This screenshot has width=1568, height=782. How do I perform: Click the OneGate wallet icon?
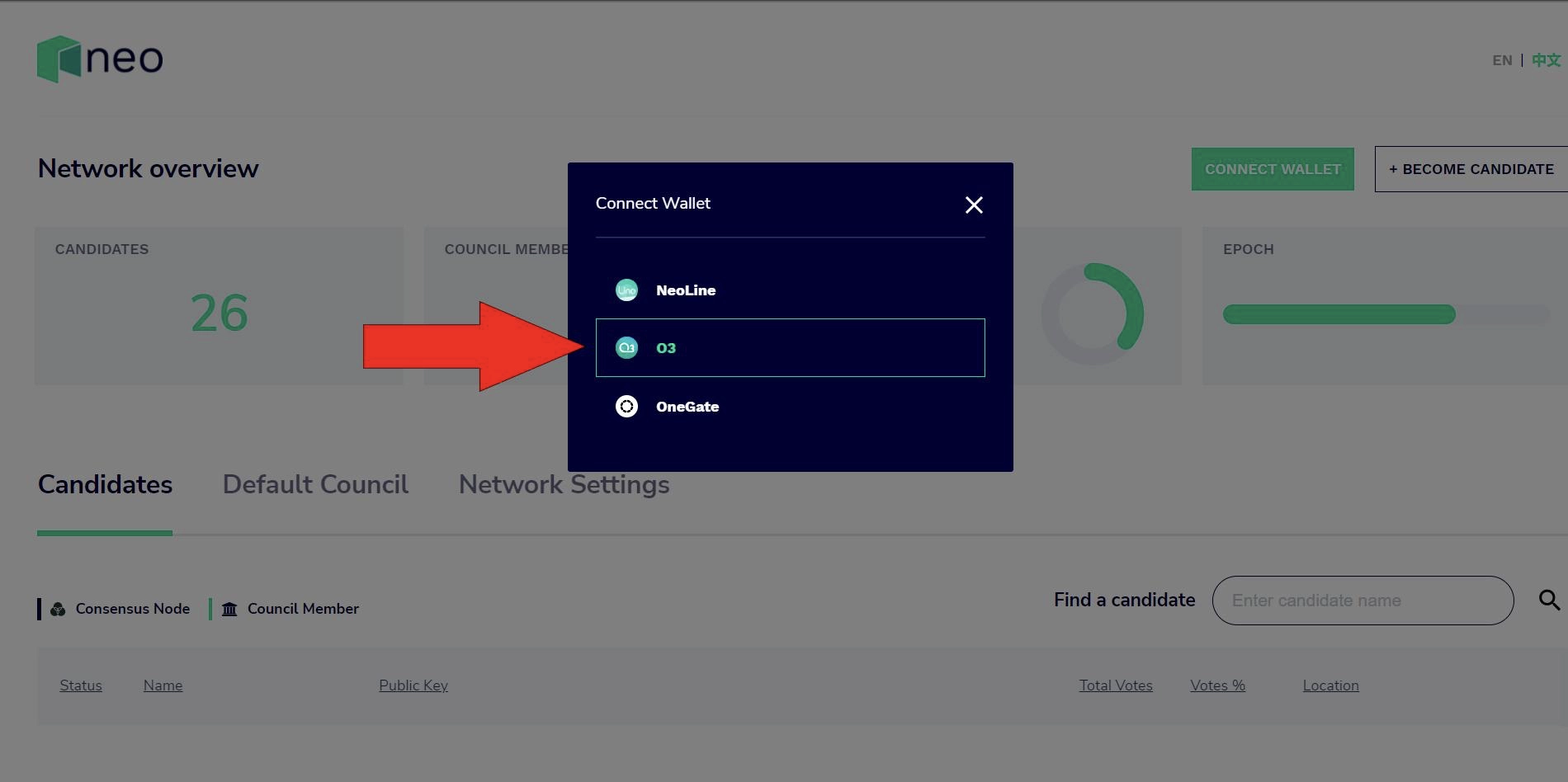pos(626,407)
